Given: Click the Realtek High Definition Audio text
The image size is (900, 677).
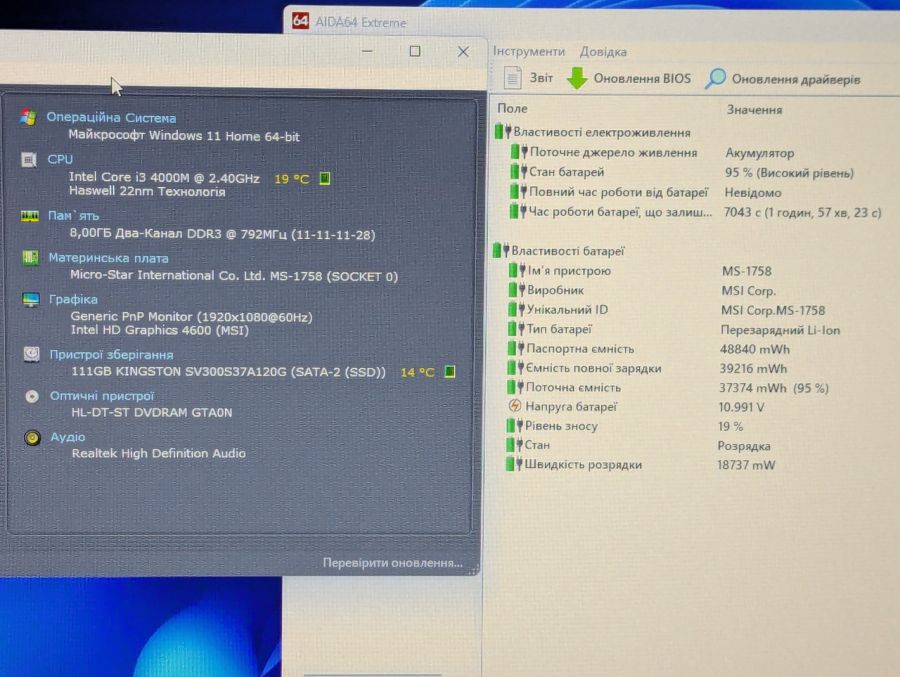Looking at the screenshot, I should tap(158, 453).
